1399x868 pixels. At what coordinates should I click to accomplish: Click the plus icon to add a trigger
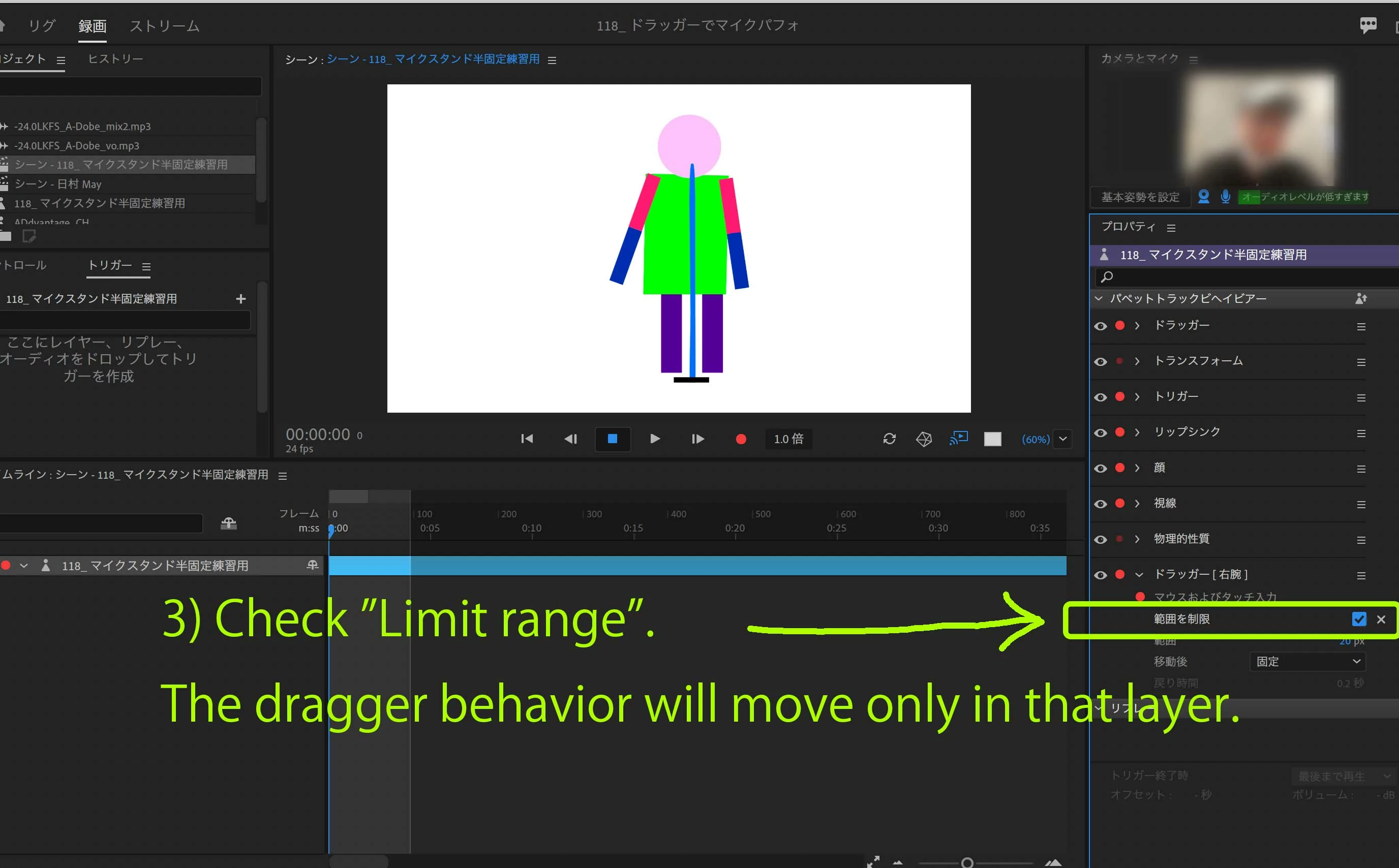[x=240, y=298]
